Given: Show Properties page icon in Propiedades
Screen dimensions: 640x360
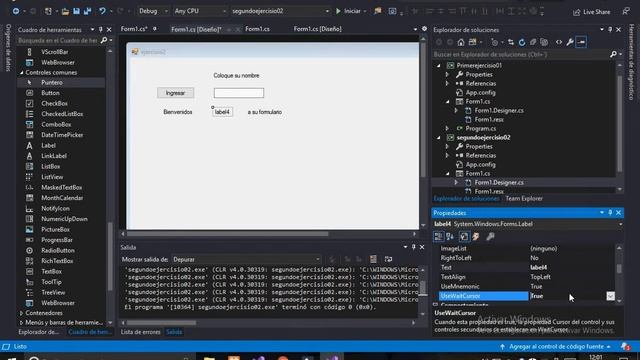Looking at the screenshot, I should [464, 237].
